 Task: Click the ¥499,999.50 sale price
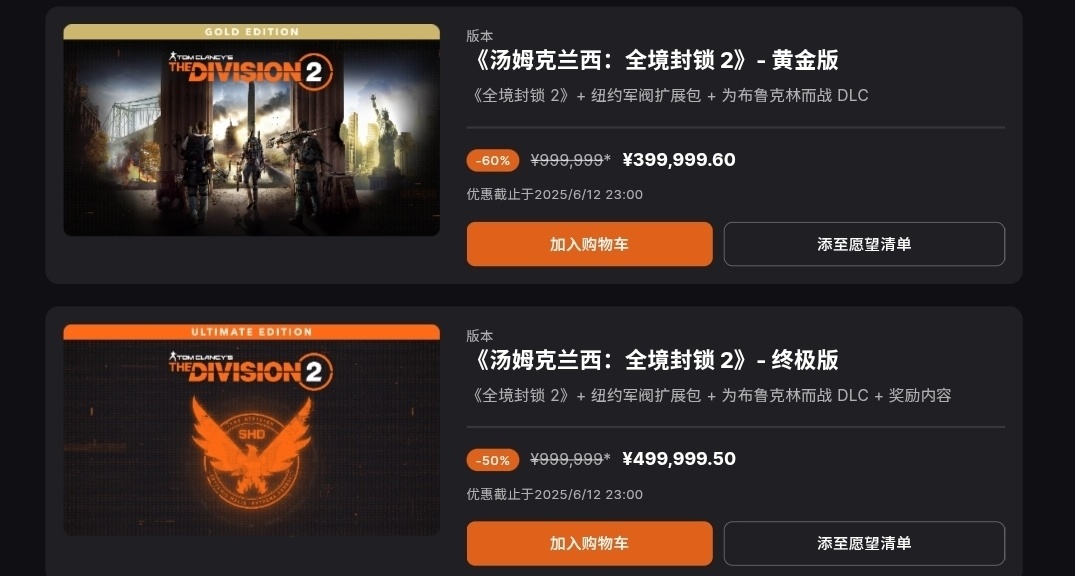coord(679,459)
